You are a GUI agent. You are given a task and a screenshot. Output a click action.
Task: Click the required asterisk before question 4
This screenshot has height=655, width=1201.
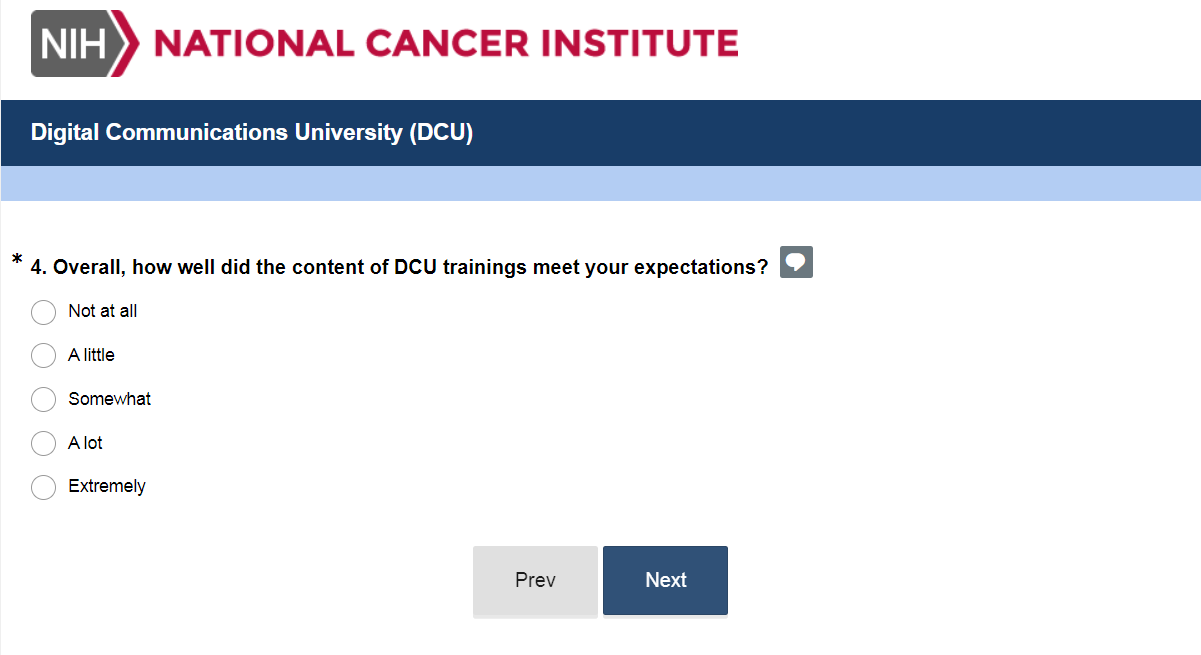click(x=17, y=262)
